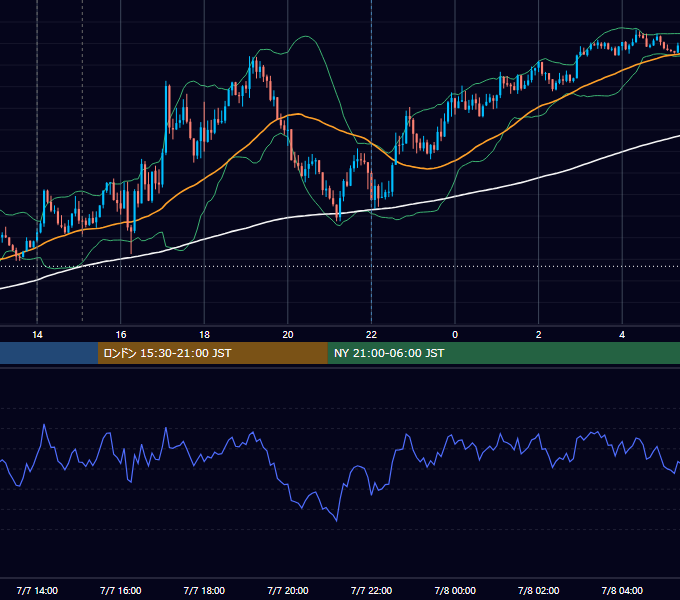The width and height of the screenshot is (680, 600).
Task: Click the 16 hour label on price chart axis
Action: [121, 335]
